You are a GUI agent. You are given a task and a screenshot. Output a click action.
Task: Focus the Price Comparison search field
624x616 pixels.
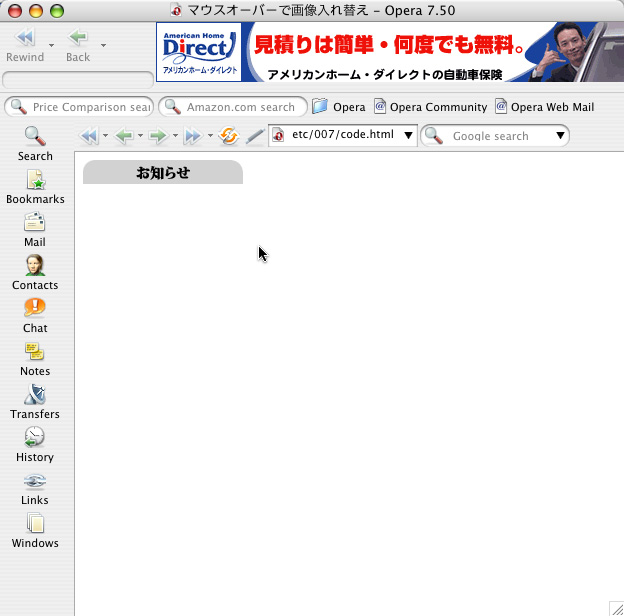coord(79,107)
